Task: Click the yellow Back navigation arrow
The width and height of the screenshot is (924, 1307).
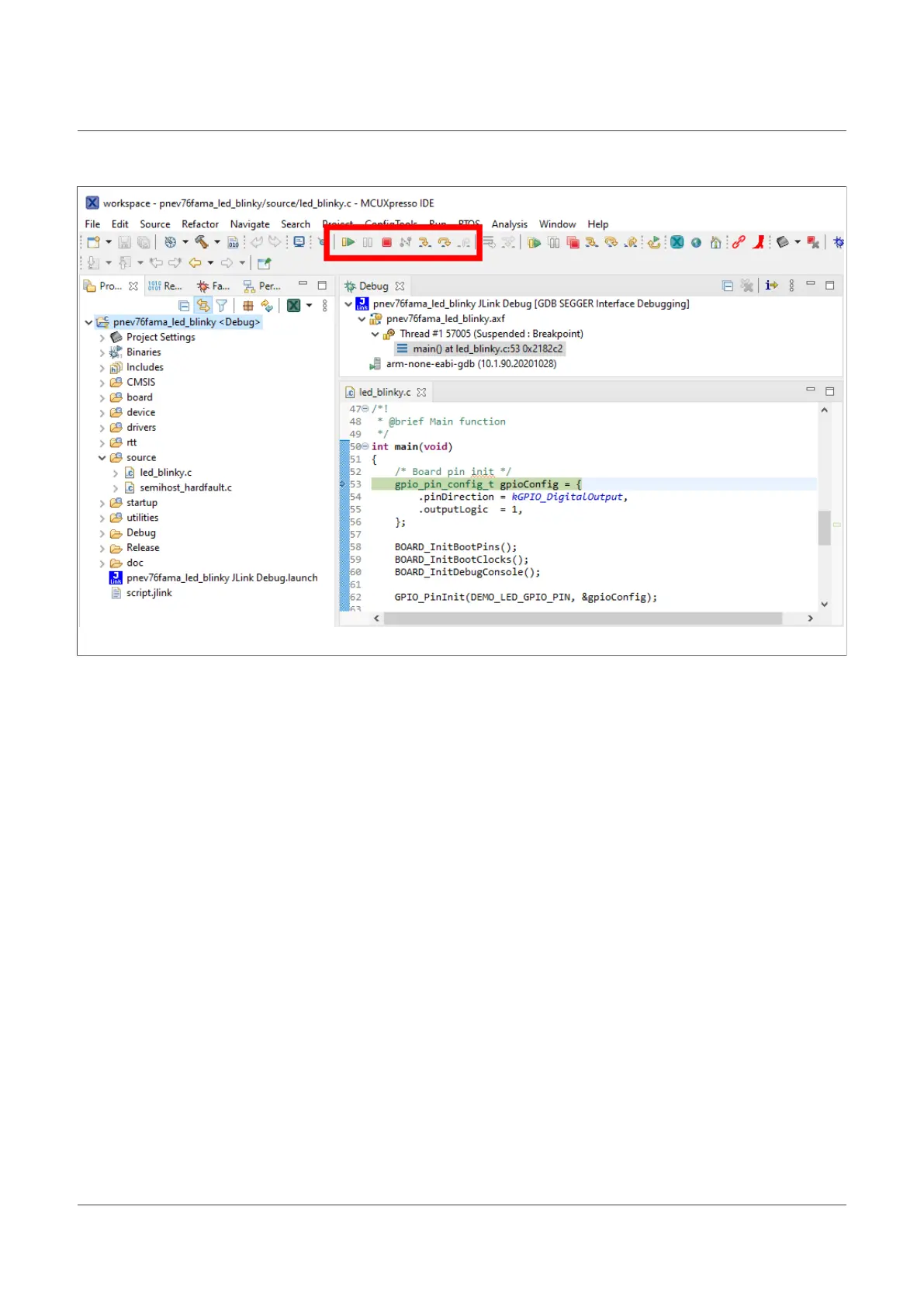Action: tap(196, 262)
